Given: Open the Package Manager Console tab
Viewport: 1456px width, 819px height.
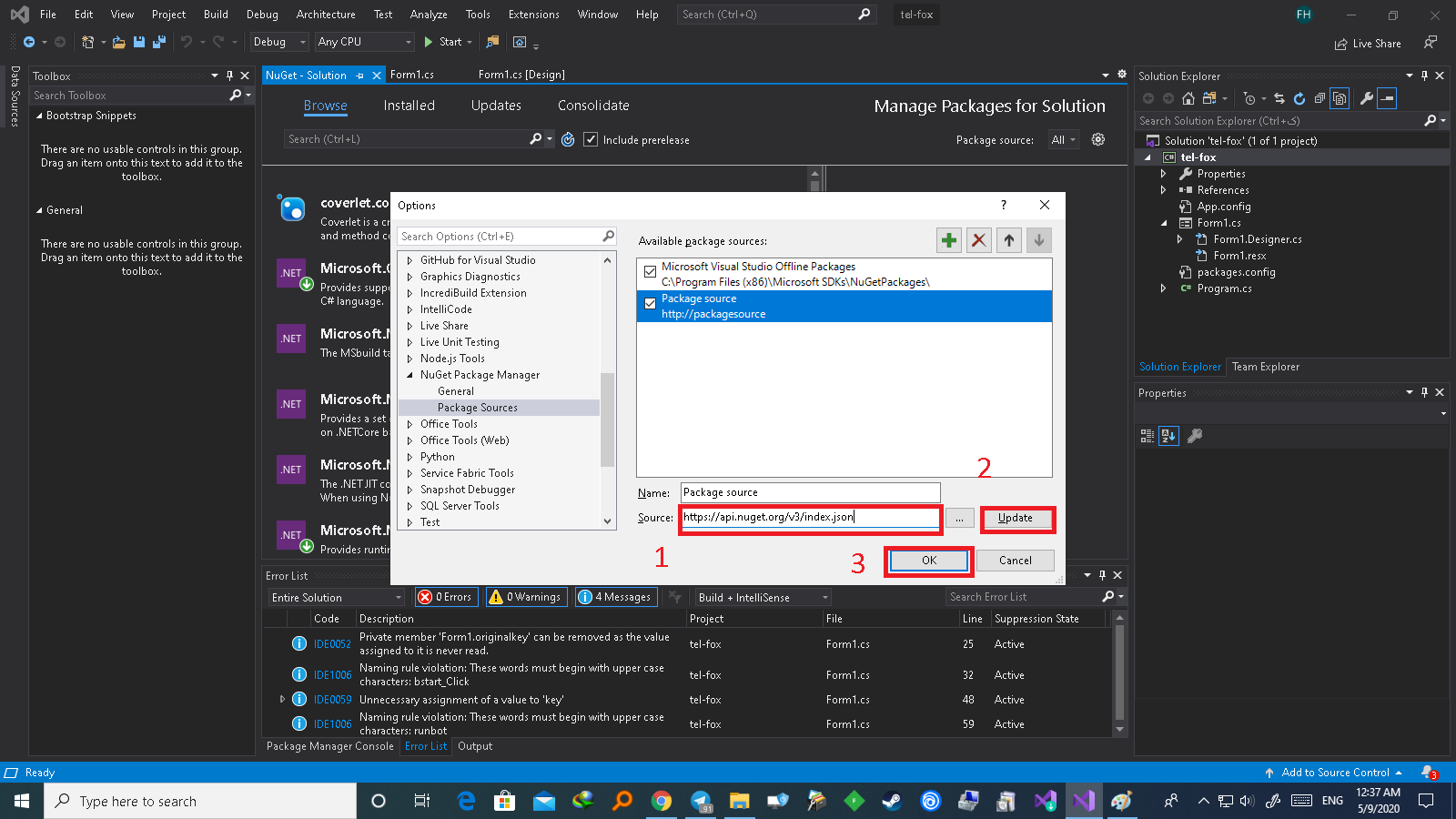Looking at the screenshot, I should (329, 746).
